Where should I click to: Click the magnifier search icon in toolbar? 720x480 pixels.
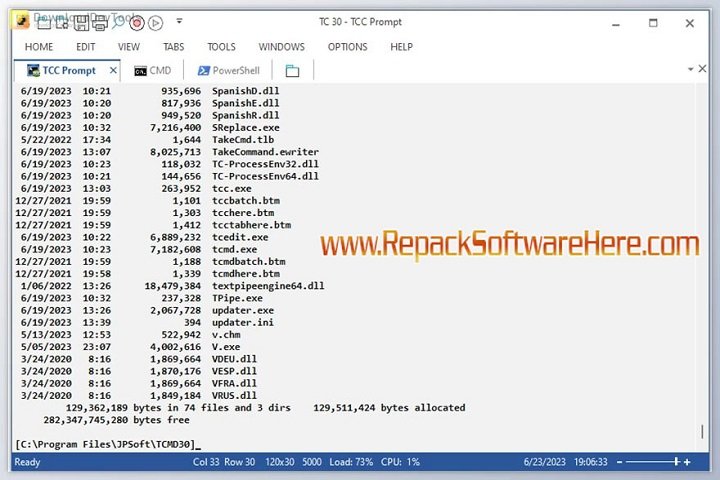click(x=118, y=22)
